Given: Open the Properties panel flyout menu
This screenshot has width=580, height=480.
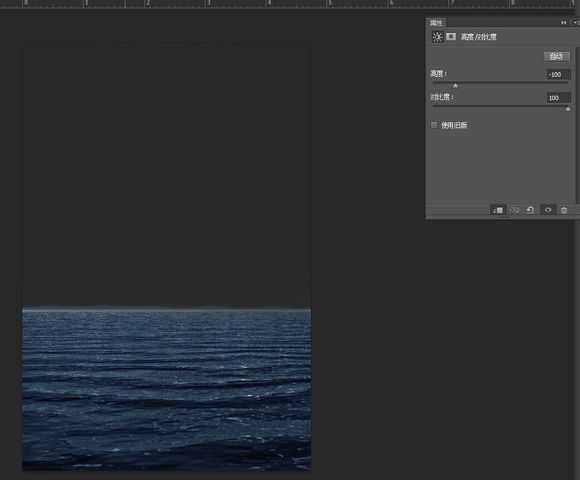Looking at the screenshot, I should coord(576,23).
